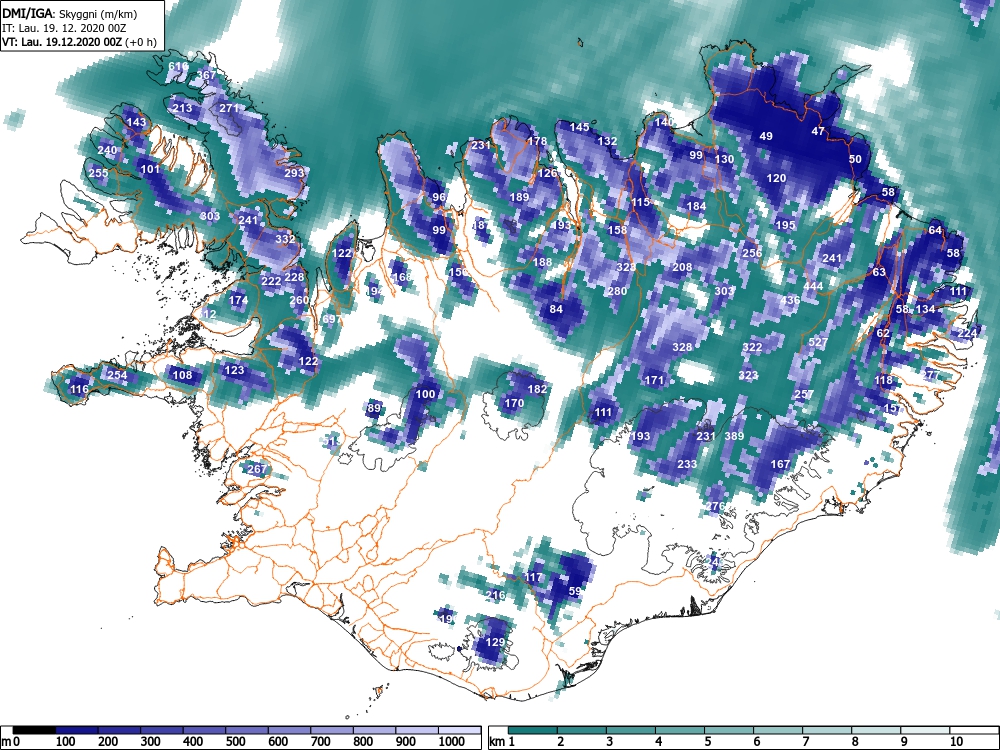1000x750 pixels.
Task: Click the visibility value 168 on the map
Action: tap(402, 277)
